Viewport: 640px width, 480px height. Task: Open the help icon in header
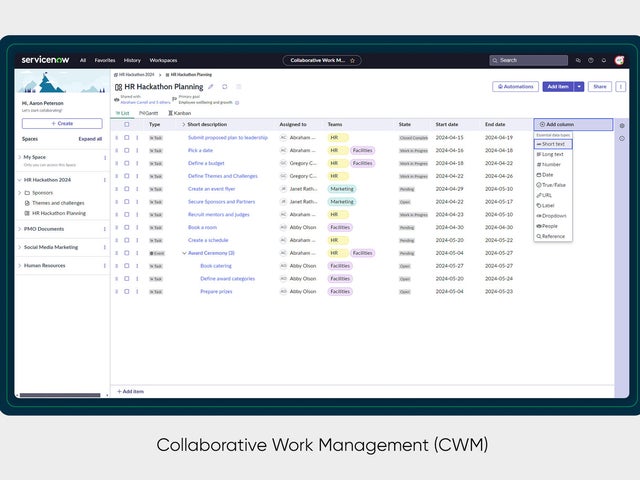591,60
